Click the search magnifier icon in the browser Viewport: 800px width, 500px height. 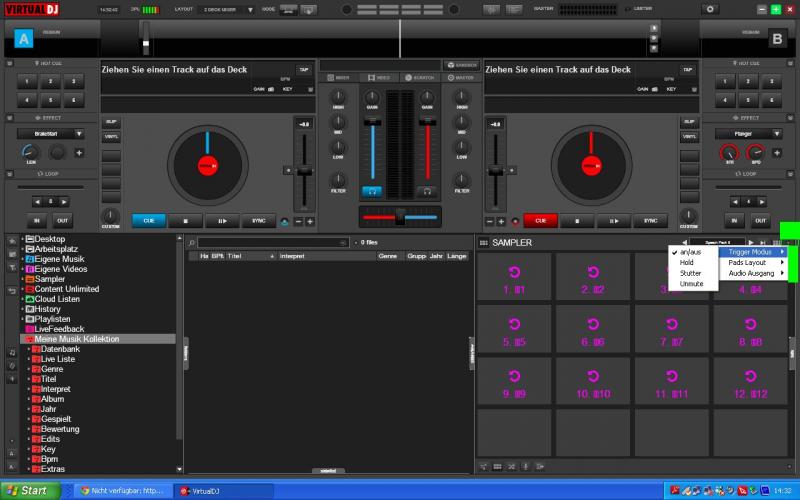(191, 243)
